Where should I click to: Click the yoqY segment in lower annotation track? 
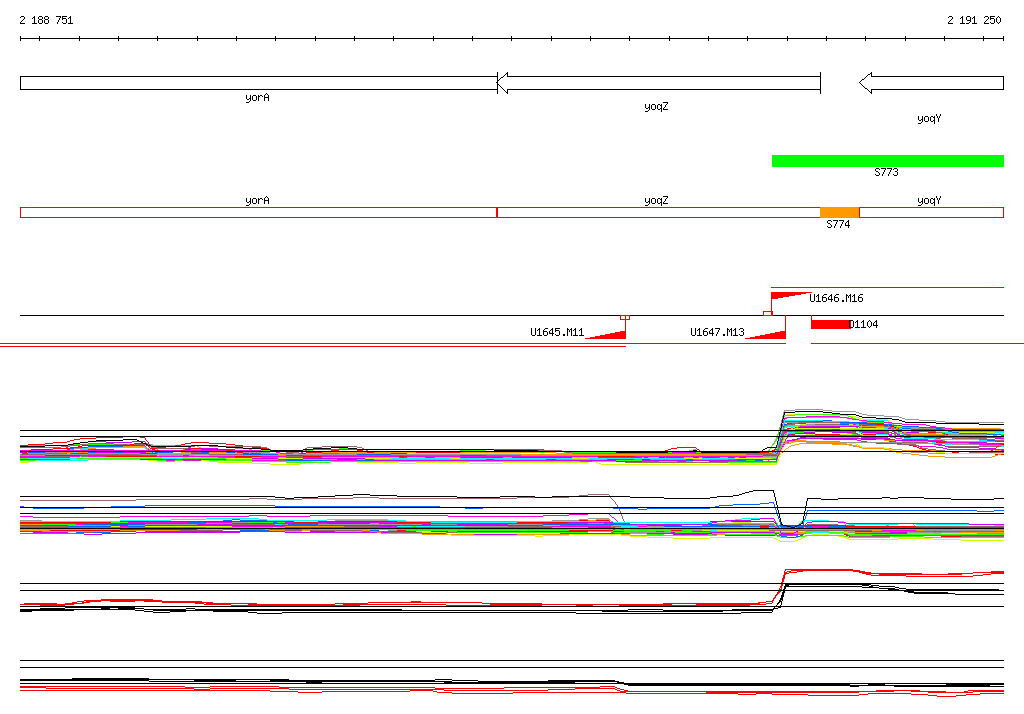(930, 212)
